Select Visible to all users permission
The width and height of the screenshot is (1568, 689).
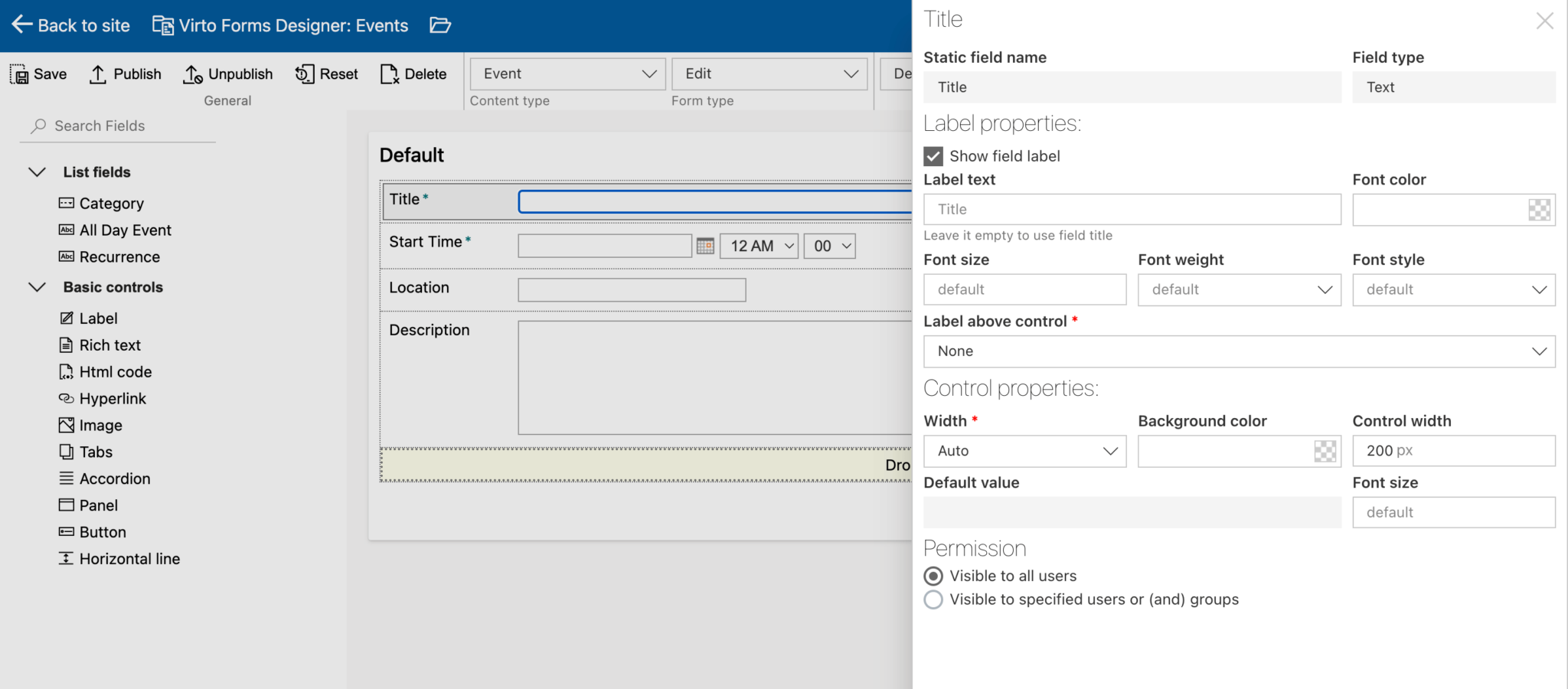point(933,576)
